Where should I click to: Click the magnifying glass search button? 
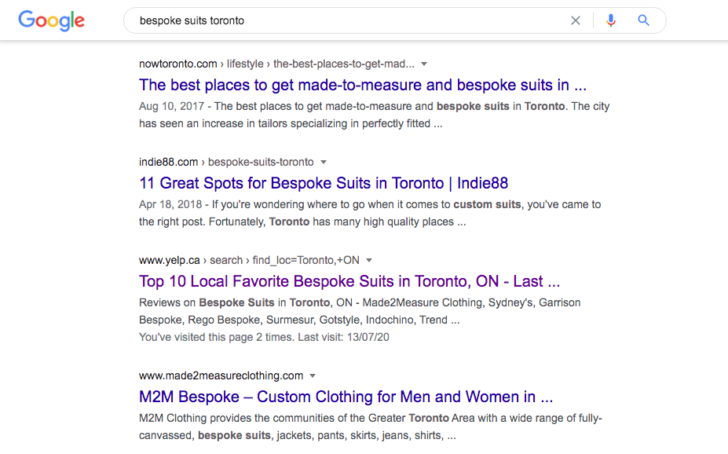coord(643,20)
